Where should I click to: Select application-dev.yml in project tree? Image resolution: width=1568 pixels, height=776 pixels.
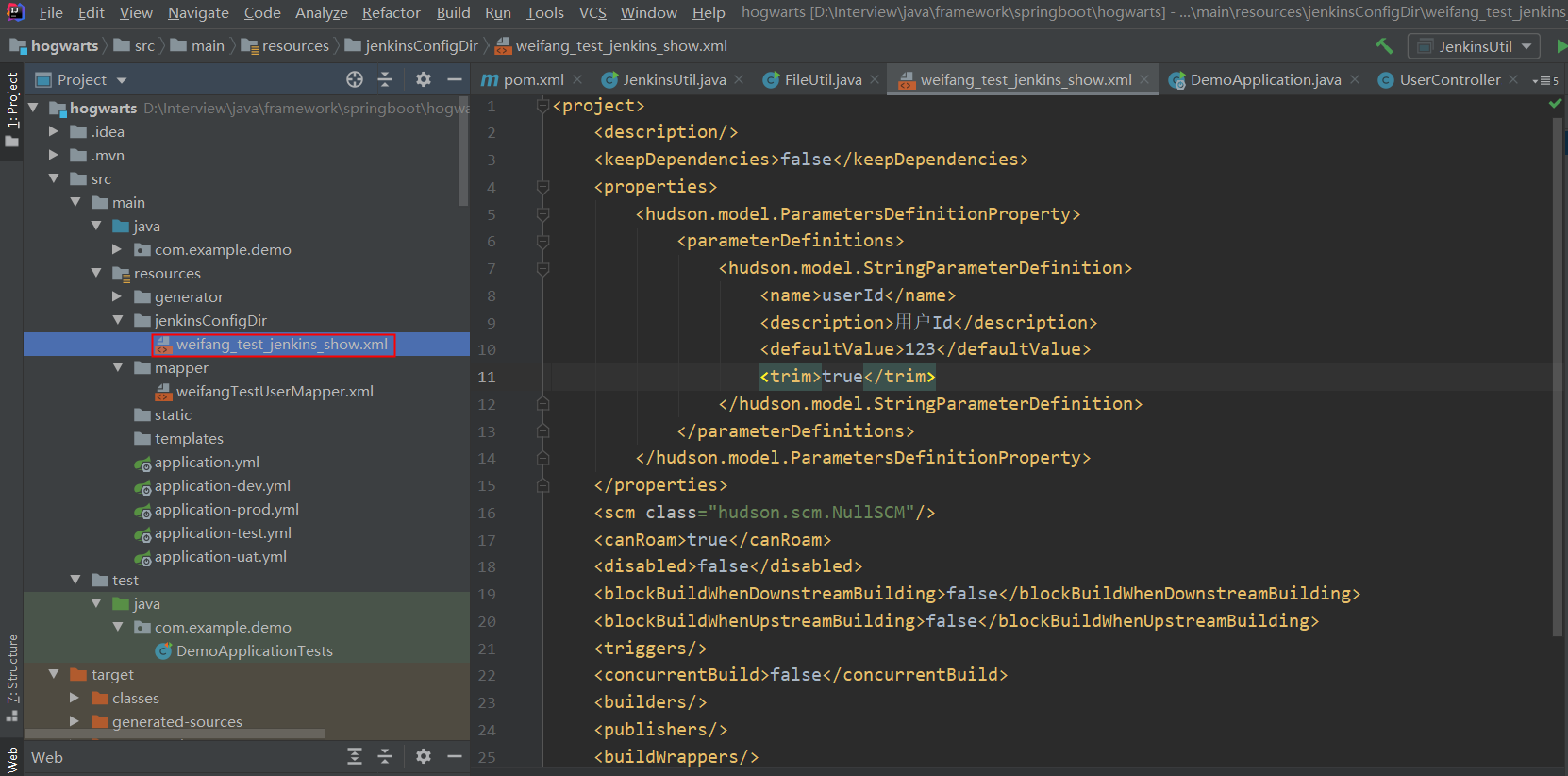(223, 485)
